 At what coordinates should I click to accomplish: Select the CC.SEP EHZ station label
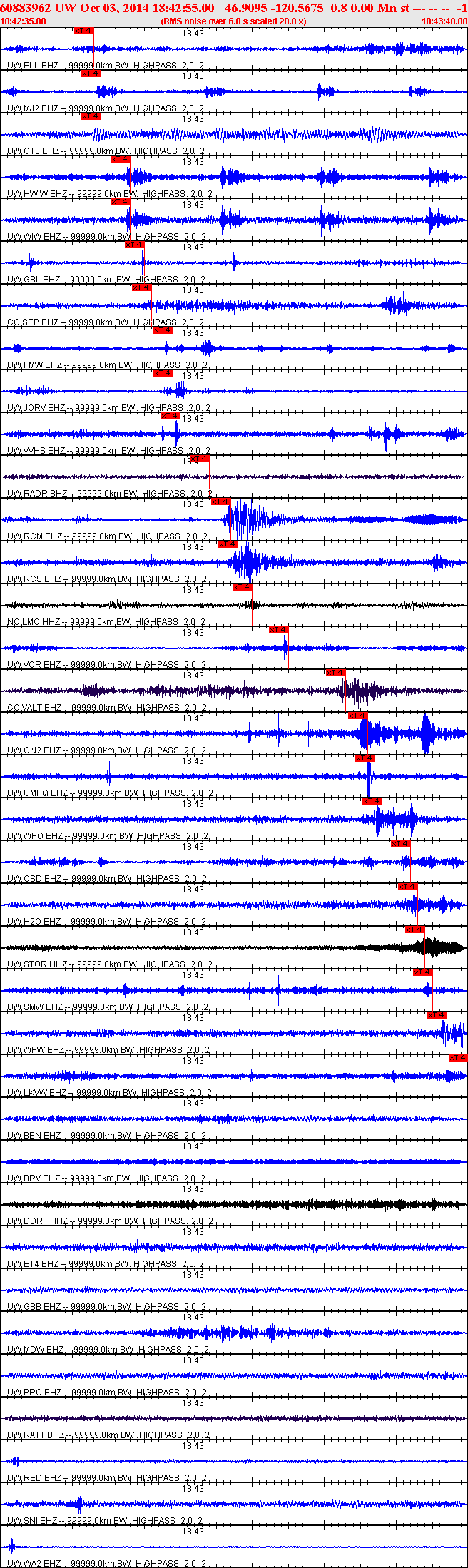click(33, 322)
